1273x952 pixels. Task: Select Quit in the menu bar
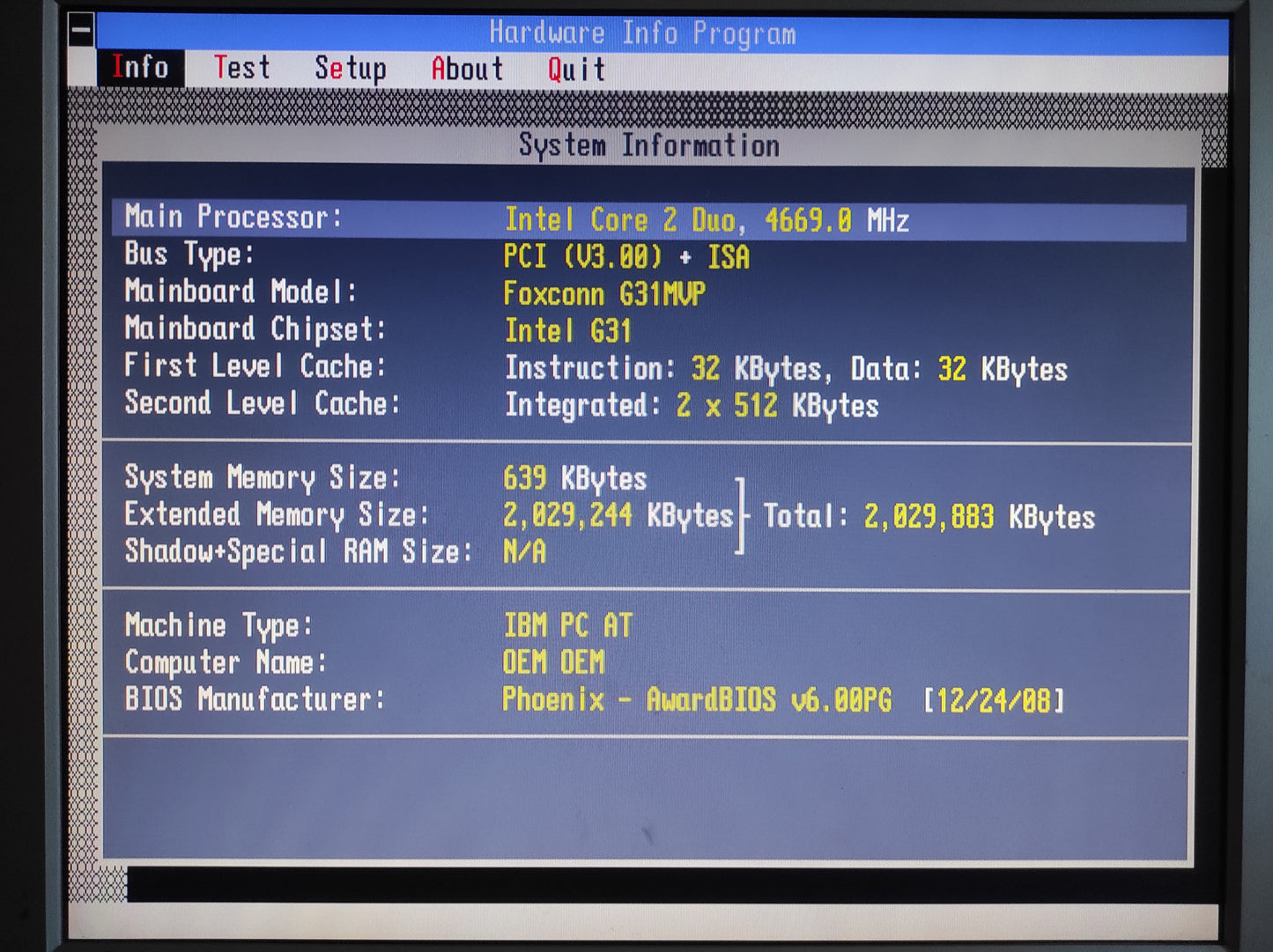click(x=576, y=70)
